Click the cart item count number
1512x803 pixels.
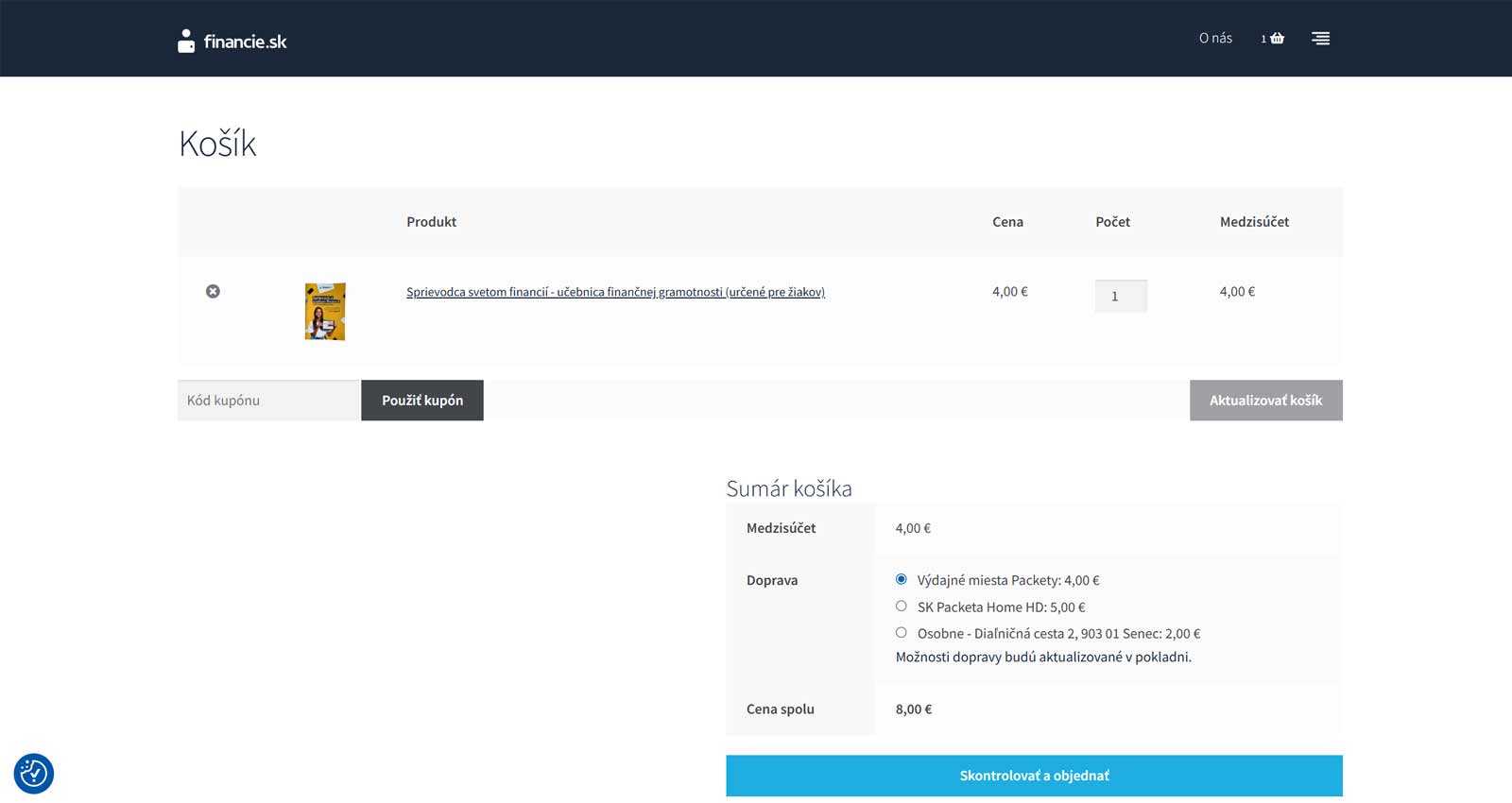[1263, 39]
